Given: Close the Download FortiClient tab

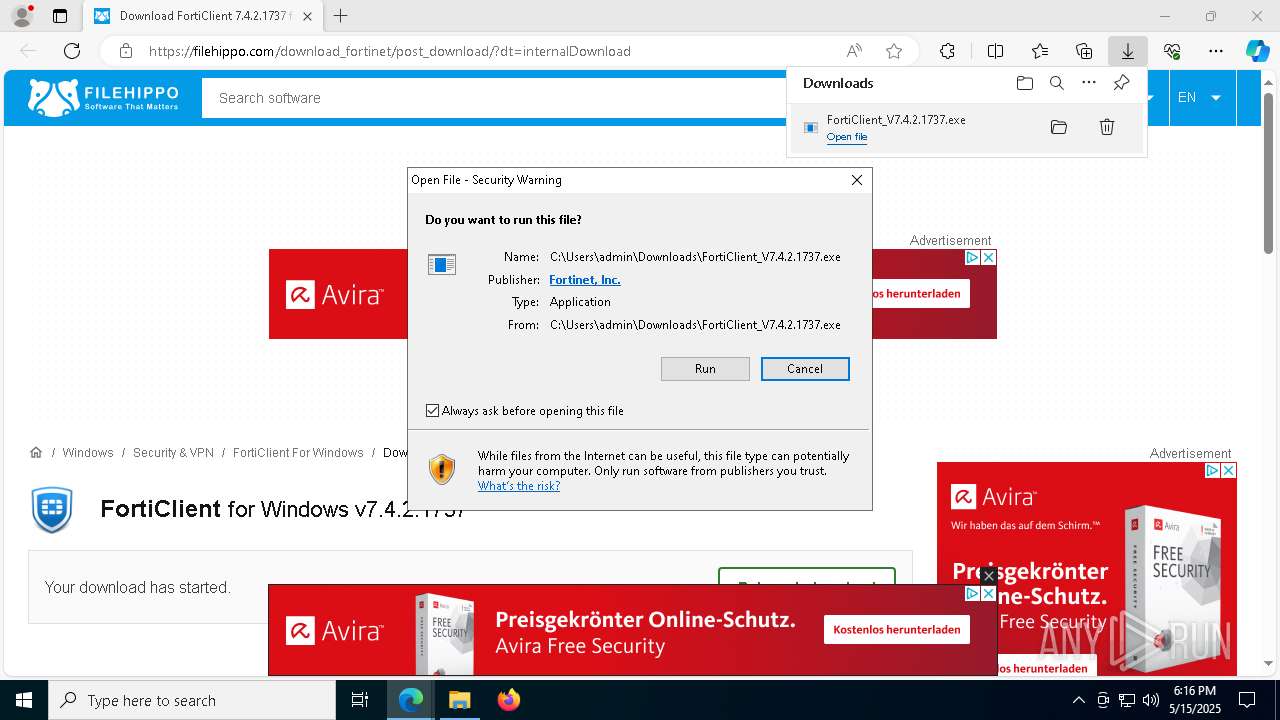Looking at the screenshot, I should (307, 16).
